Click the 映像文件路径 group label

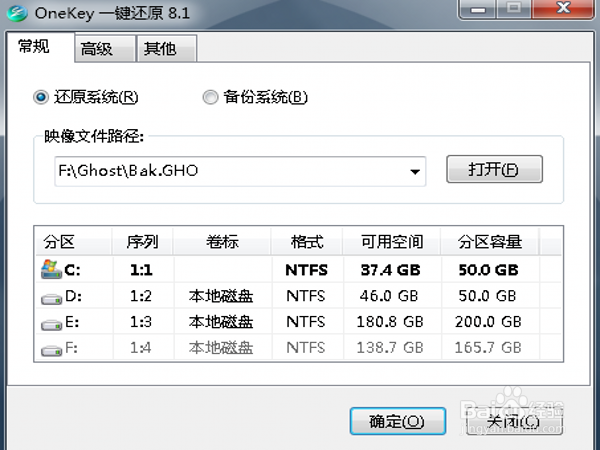tap(94, 136)
